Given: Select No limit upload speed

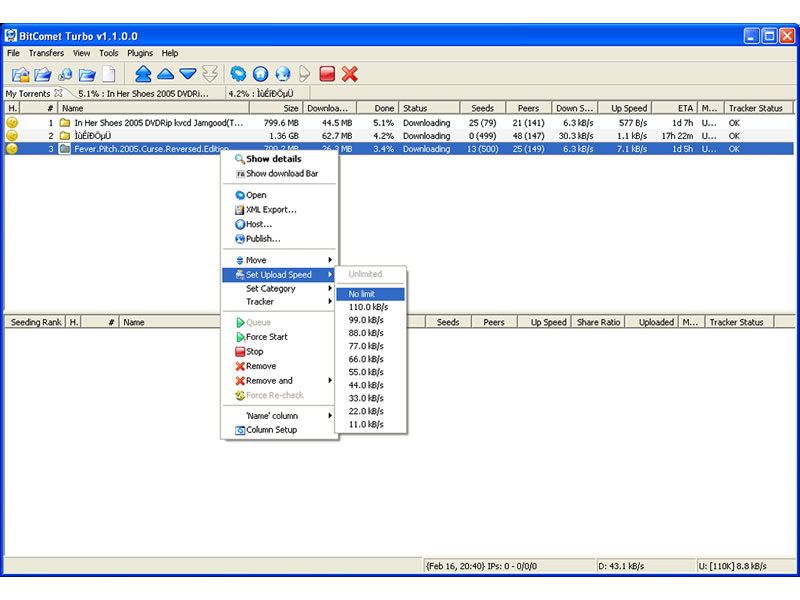Looking at the screenshot, I should 370,294.
